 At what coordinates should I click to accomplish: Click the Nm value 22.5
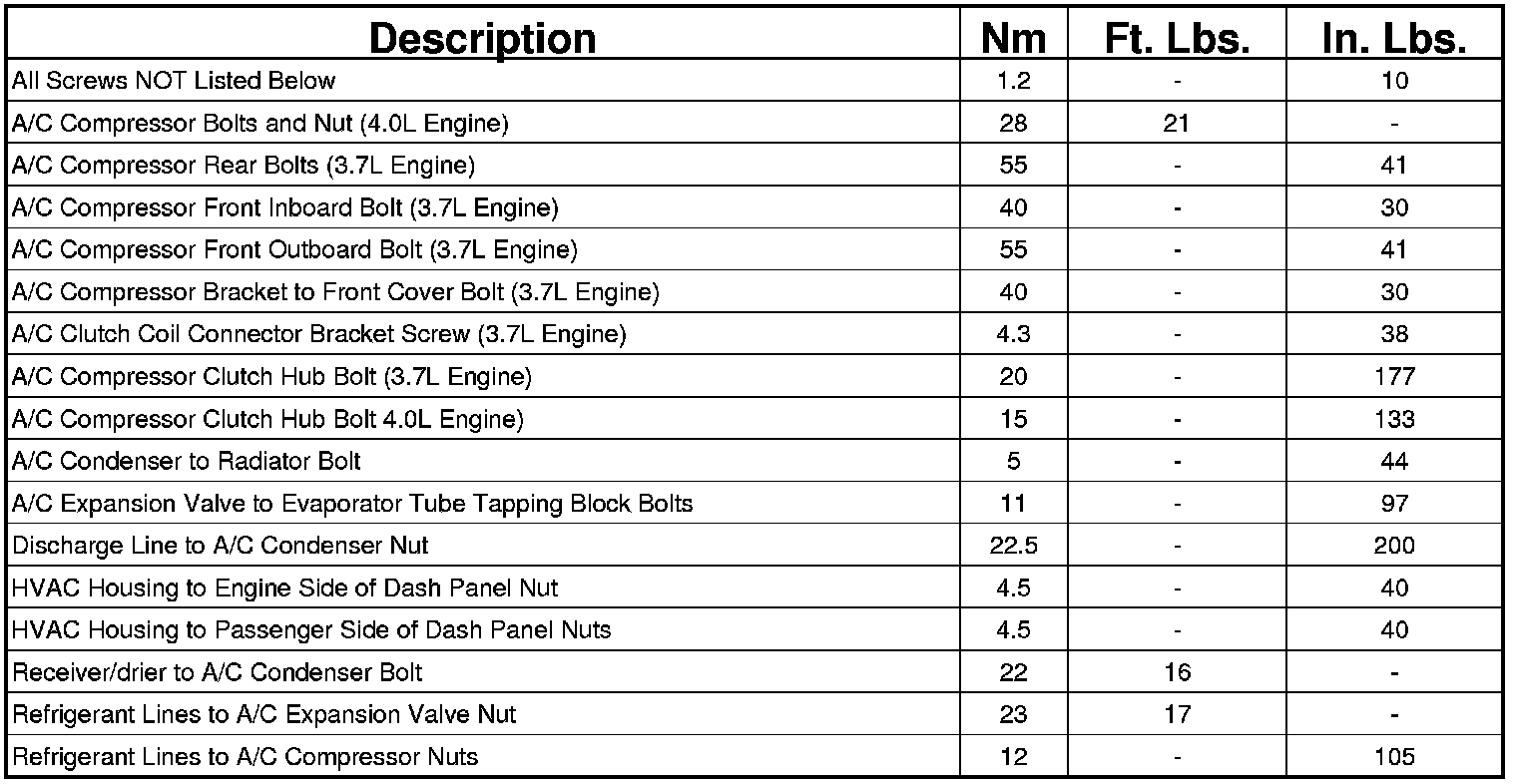coord(1013,546)
